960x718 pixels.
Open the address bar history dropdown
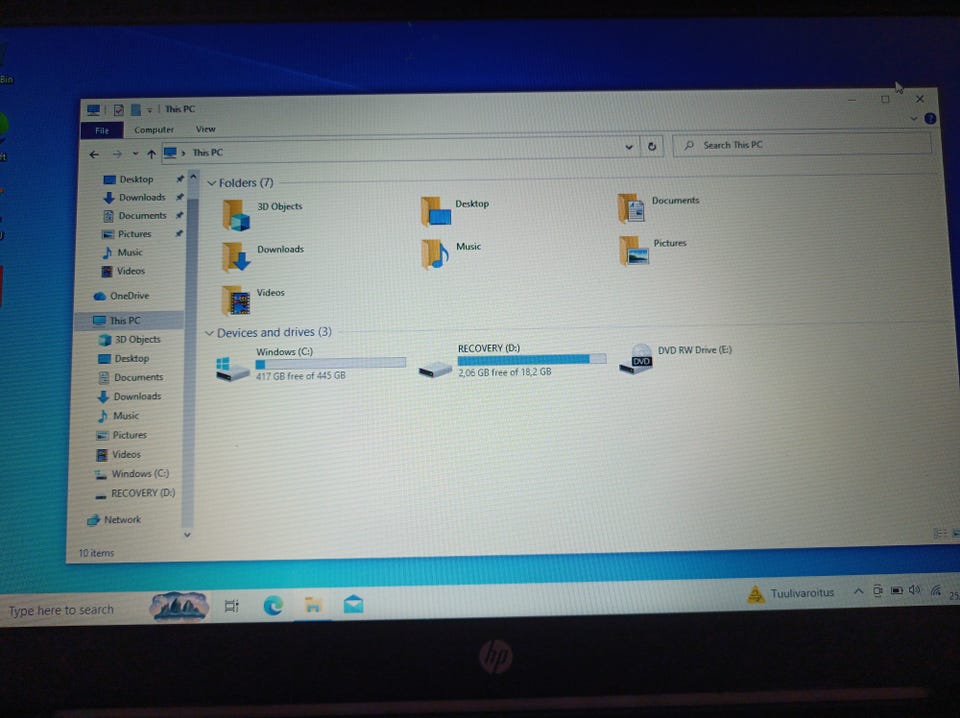(x=629, y=147)
